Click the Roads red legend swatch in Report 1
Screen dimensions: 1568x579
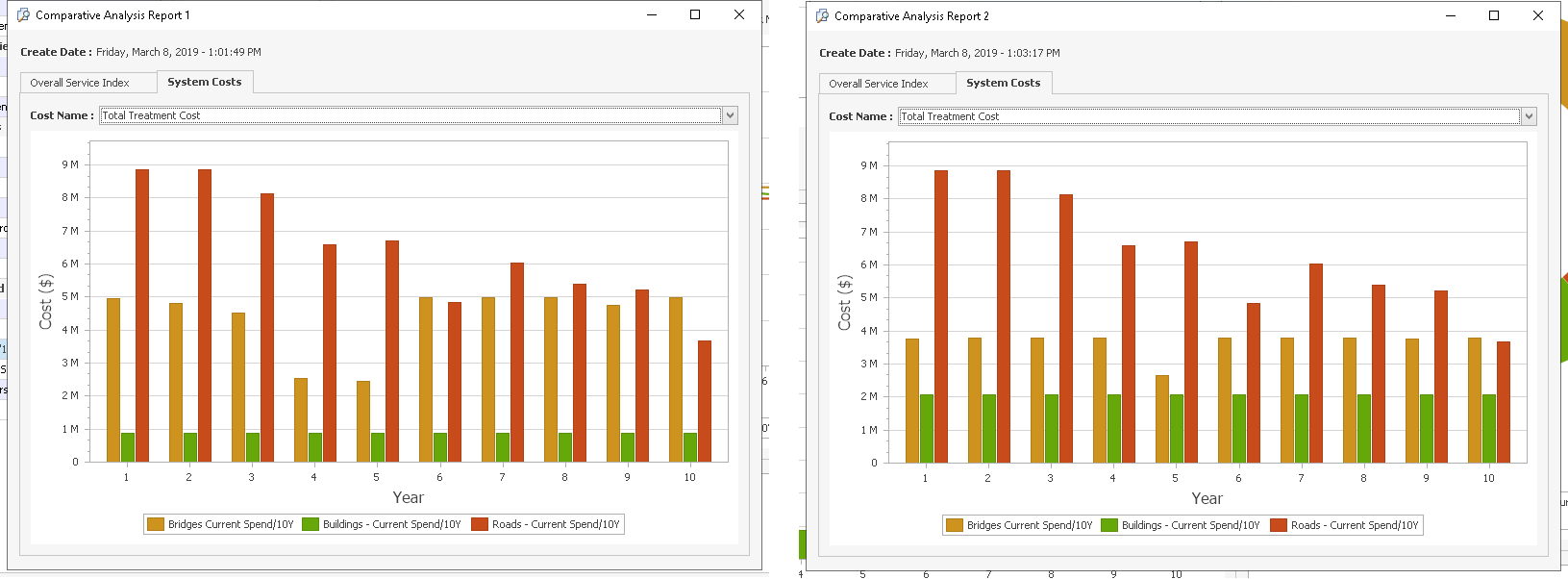pos(480,524)
